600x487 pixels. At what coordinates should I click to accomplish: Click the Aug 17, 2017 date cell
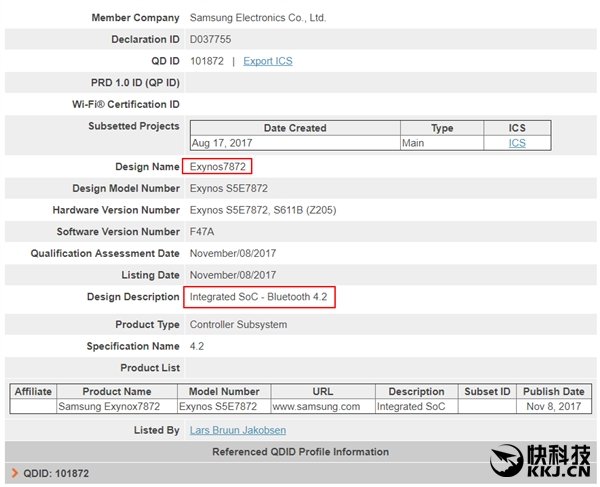pos(295,143)
